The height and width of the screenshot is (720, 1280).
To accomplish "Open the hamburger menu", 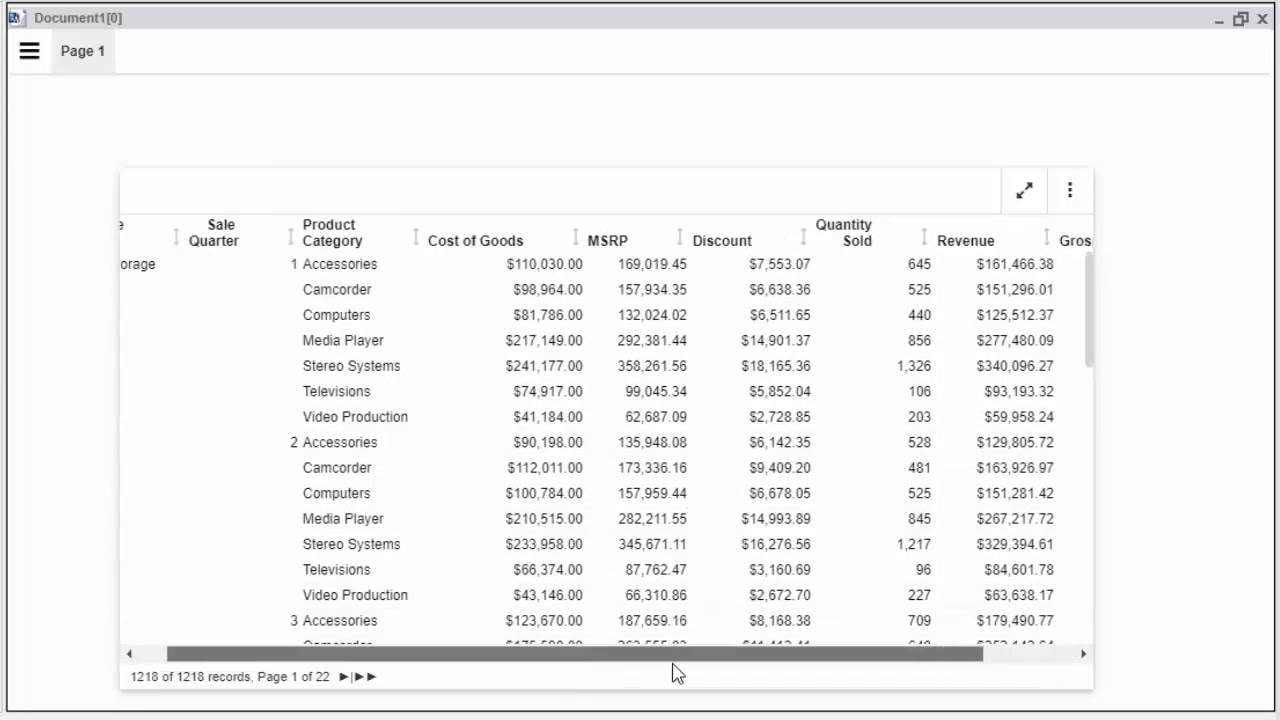I will click(29, 51).
